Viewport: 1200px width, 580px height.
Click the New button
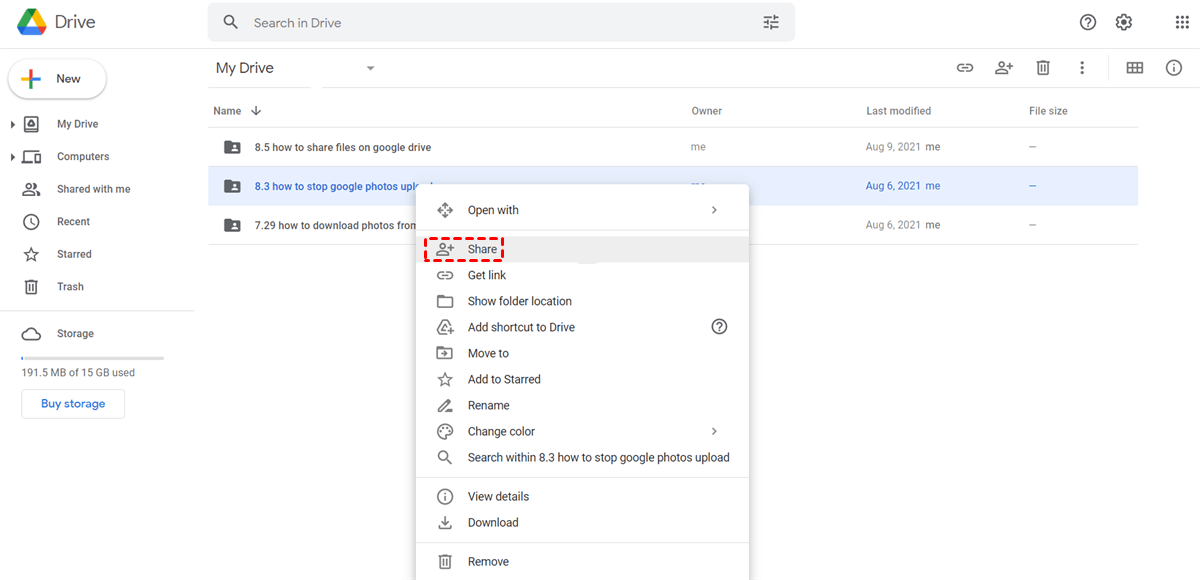(57, 79)
